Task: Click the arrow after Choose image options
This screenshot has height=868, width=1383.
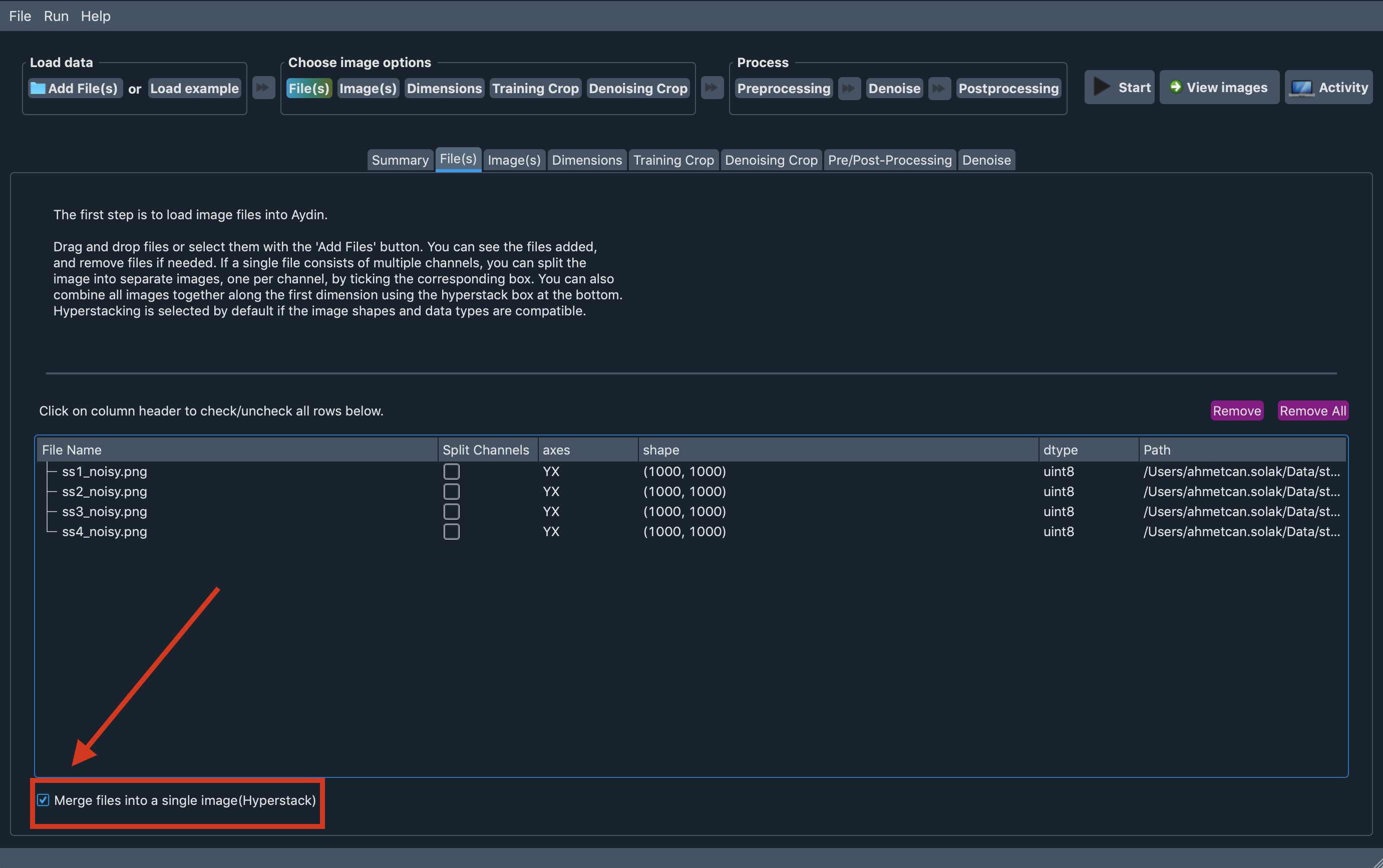Action: coord(712,88)
